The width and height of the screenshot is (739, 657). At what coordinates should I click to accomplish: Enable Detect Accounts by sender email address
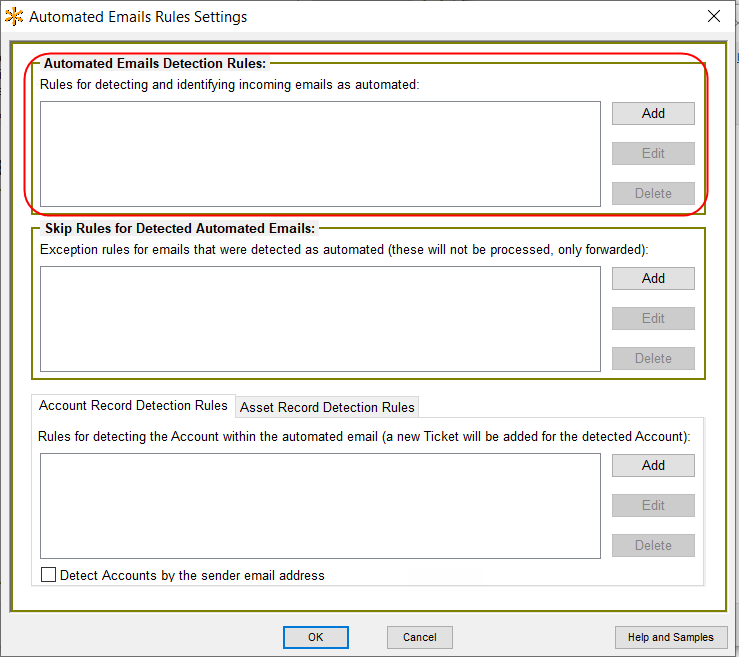point(49,575)
